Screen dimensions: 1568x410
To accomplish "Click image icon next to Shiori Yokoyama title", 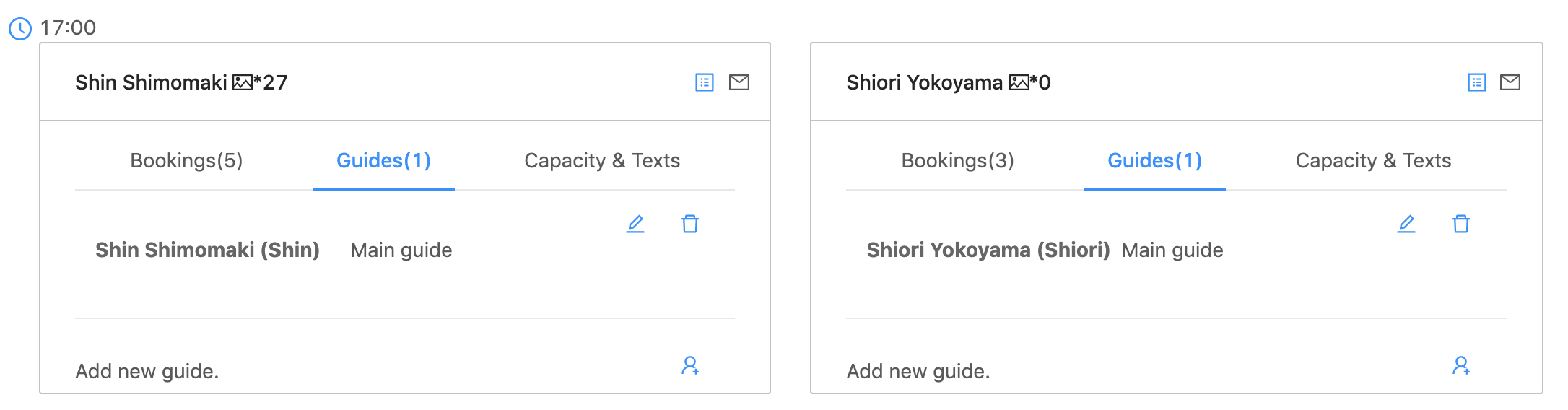I will [x=1019, y=83].
